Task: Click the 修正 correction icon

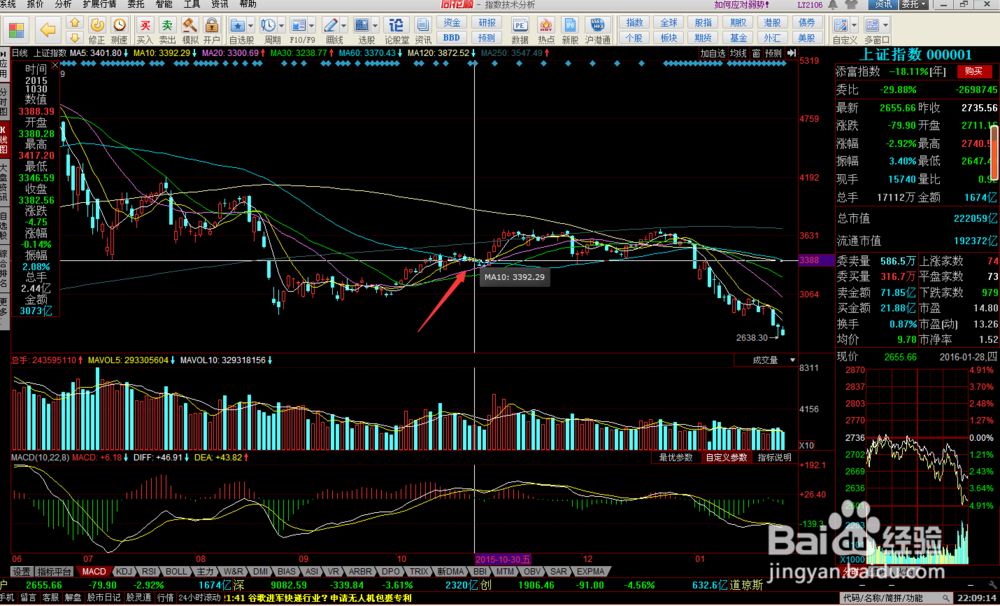Action: (x=97, y=25)
